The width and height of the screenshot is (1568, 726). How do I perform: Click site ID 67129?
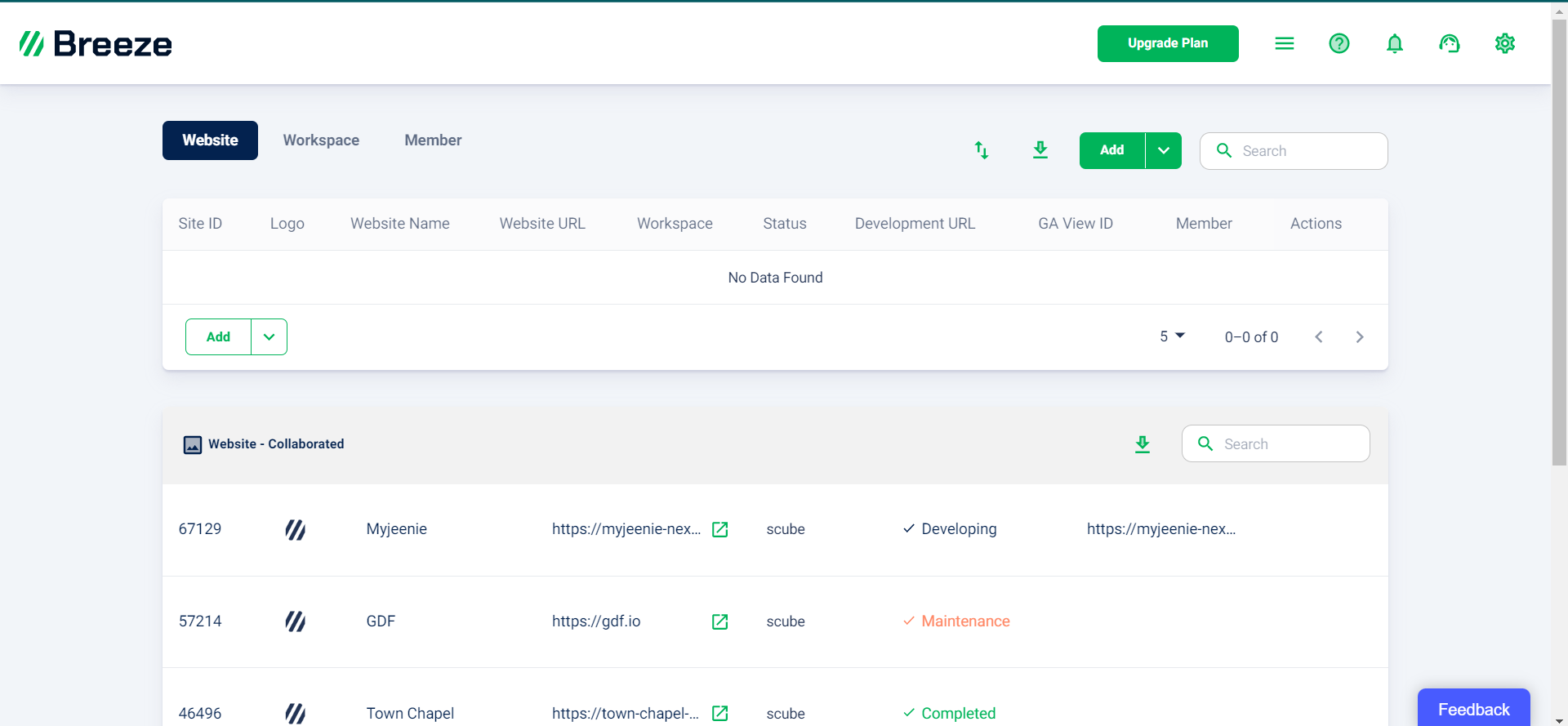point(200,529)
